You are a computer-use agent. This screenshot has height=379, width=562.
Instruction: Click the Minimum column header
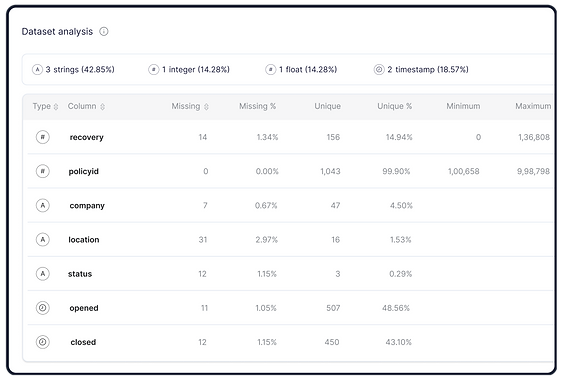(463, 106)
